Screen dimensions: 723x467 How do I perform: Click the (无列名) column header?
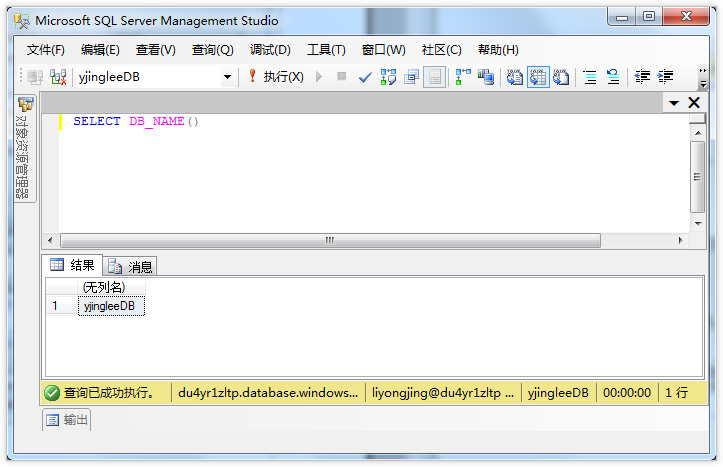tap(111, 287)
